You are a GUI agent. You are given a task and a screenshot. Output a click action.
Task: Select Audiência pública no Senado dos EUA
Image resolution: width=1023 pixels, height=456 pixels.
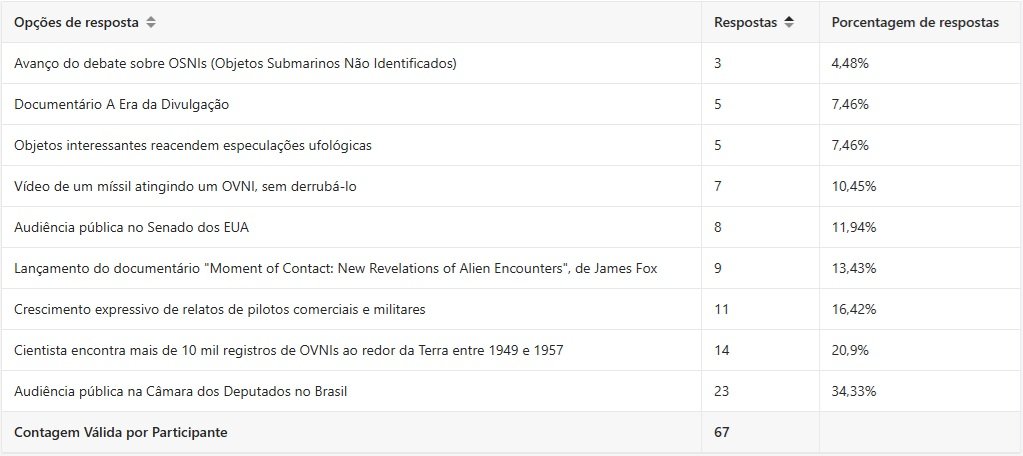pyautogui.click(x=131, y=227)
